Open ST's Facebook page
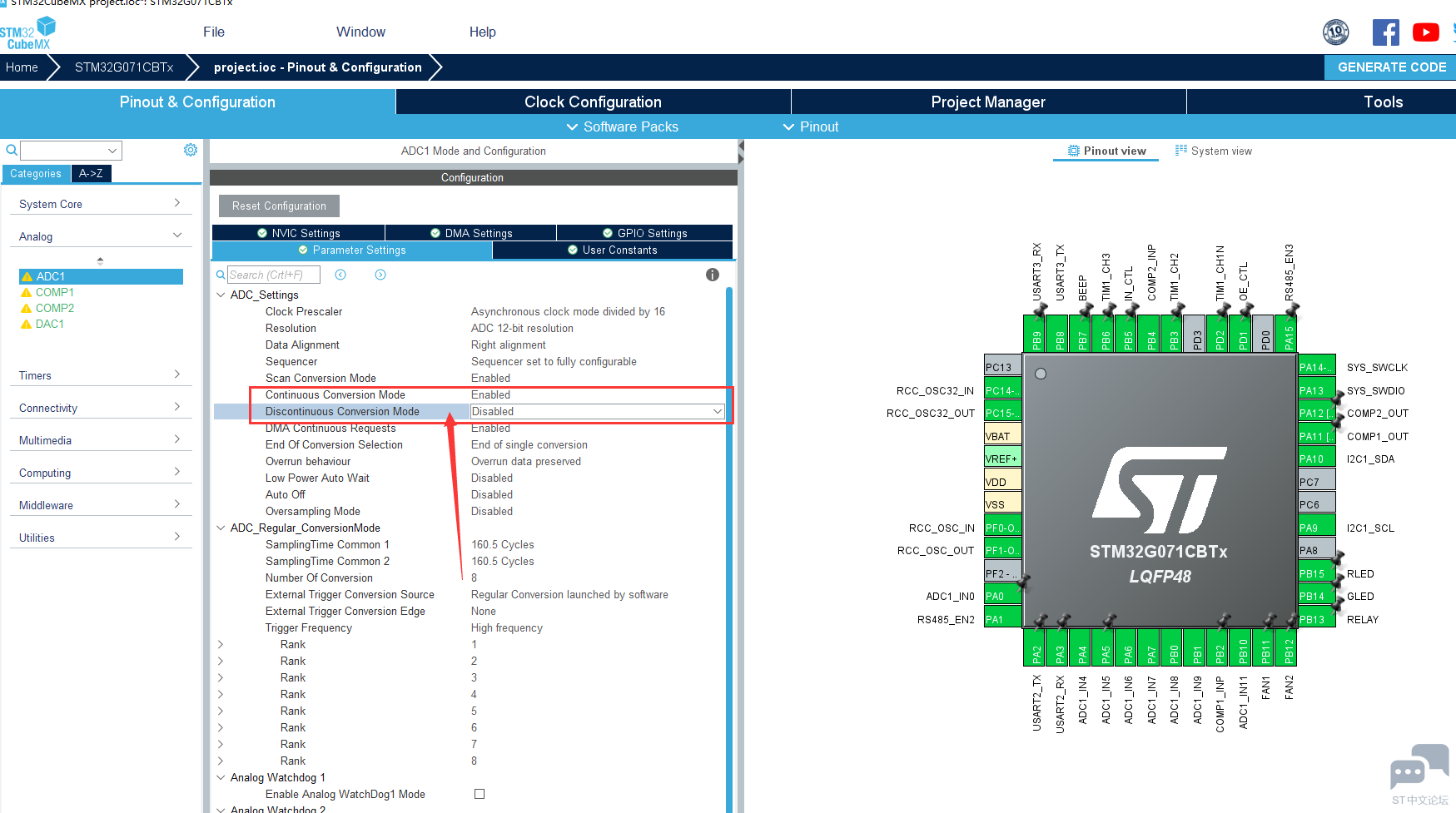Screen dimensions: 1456x813 click(1385, 32)
